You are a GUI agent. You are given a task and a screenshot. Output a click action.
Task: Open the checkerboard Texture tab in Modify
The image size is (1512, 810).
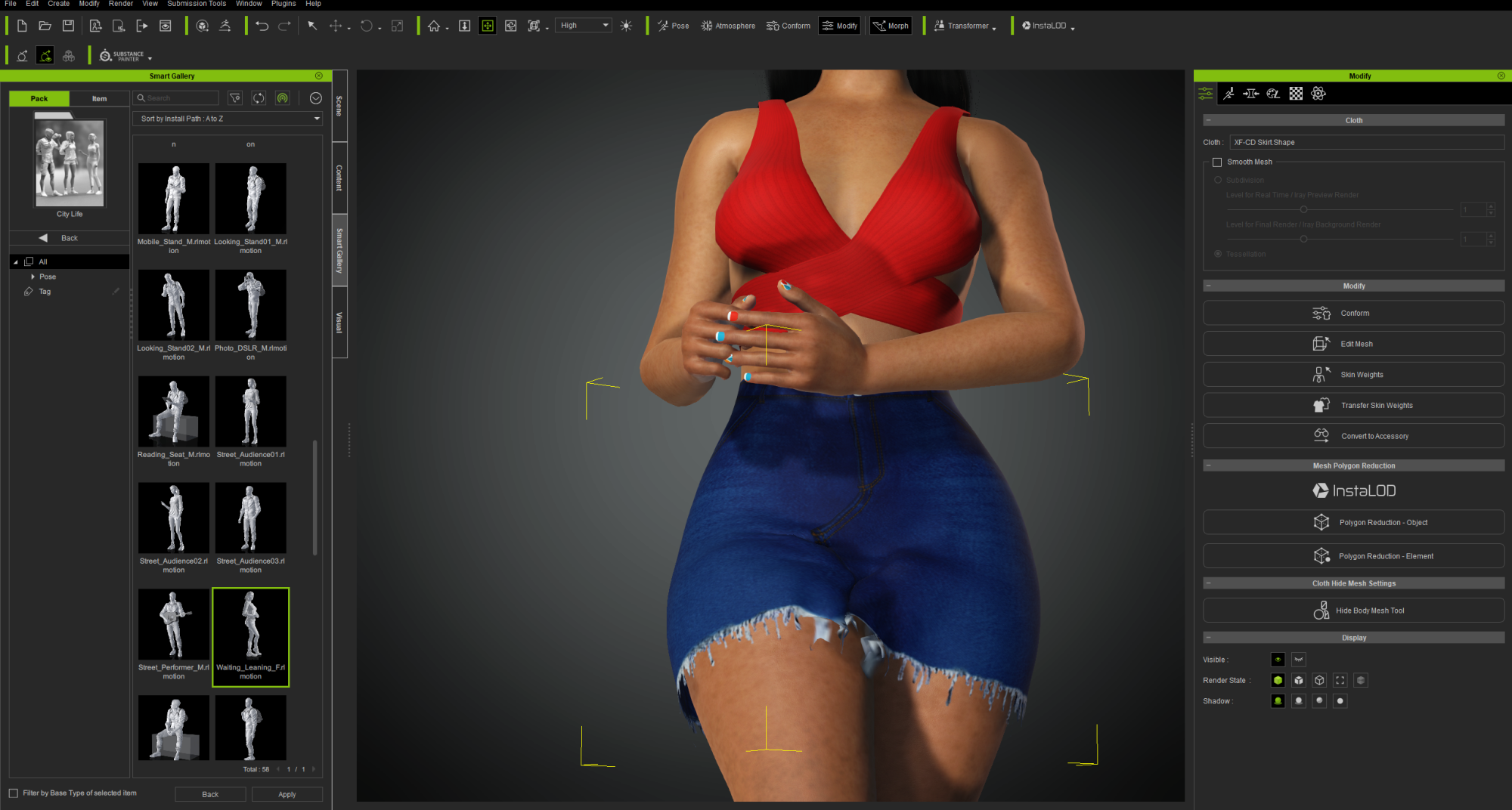click(x=1296, y=94)
